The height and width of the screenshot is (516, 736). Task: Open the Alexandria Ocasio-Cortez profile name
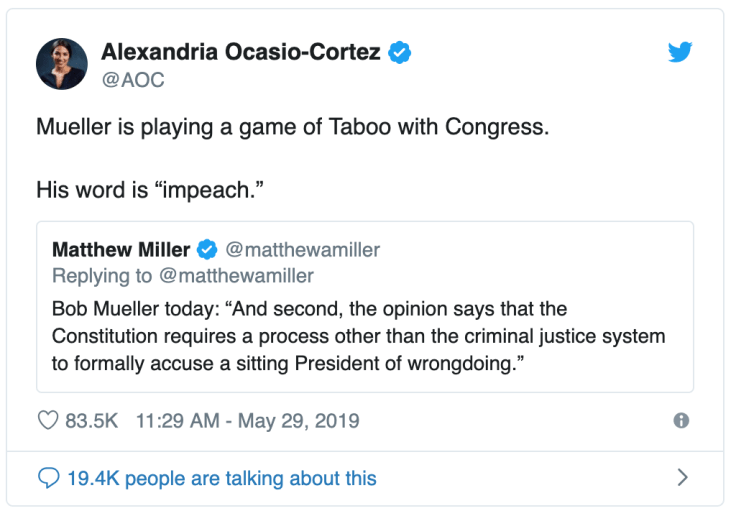(241, 52)
